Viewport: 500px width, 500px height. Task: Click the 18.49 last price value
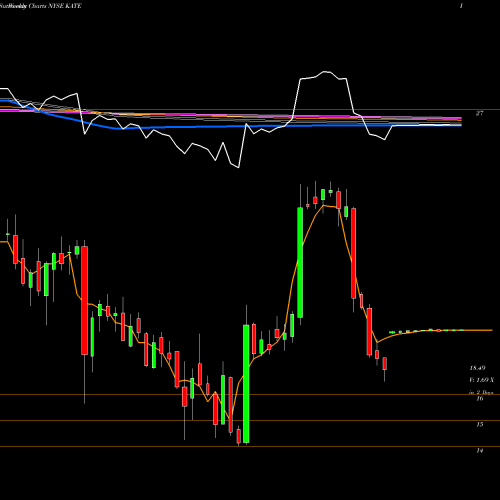pyautogui.click(x=477, y=368)
